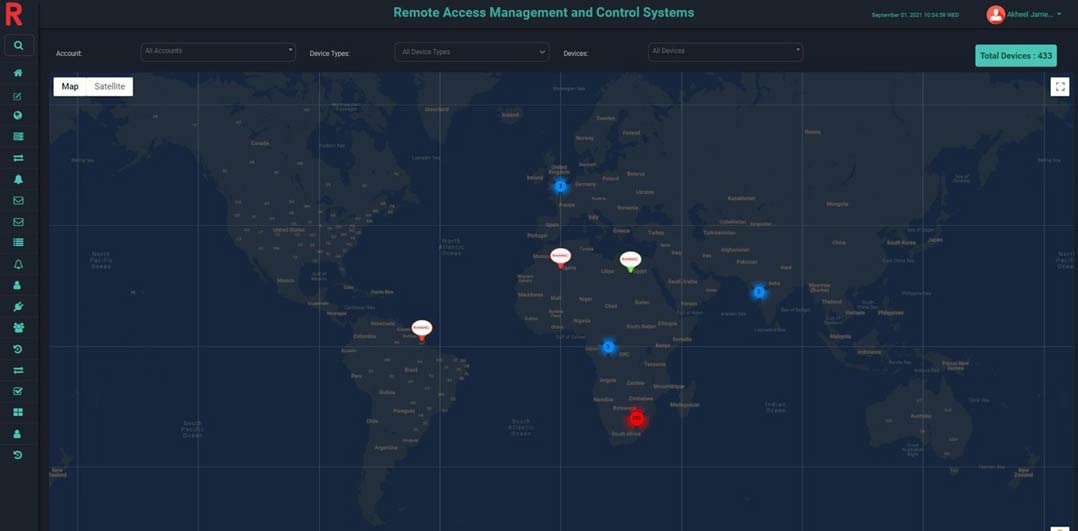Viewport: 1078px width, 531px height.
Task: Click the red R logo
Action: (14, 15)
